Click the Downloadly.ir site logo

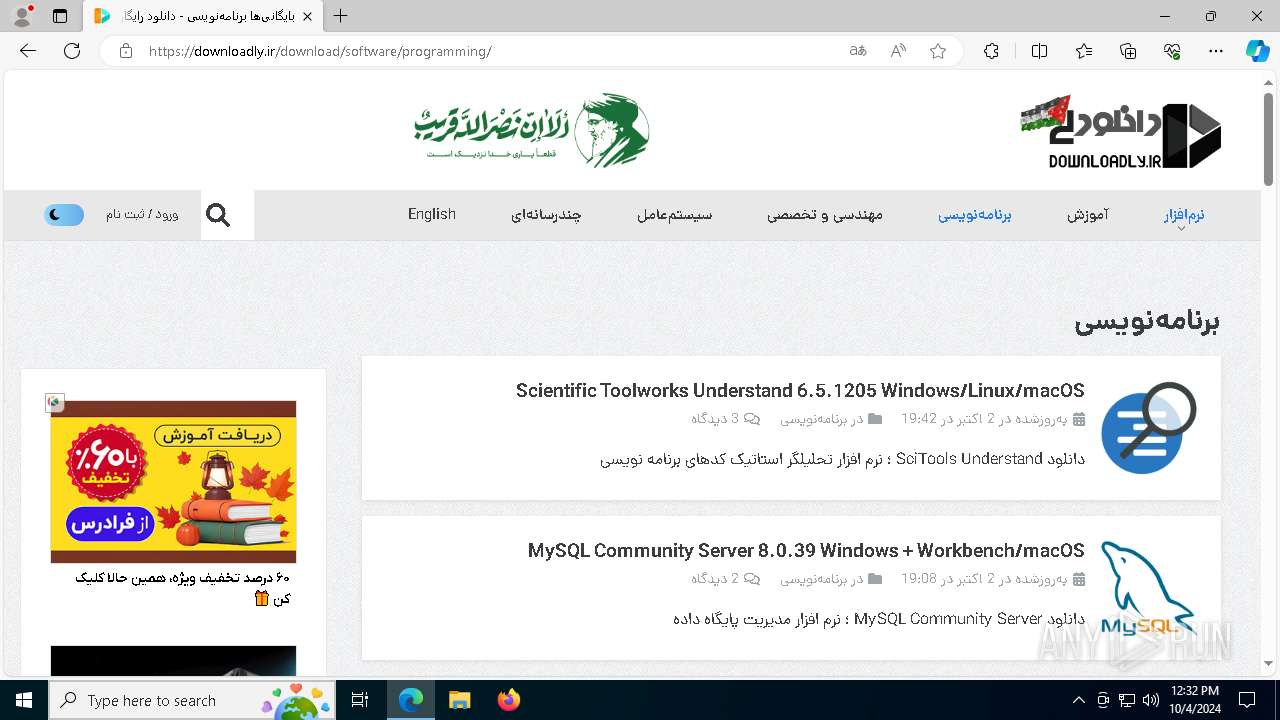pyautogui.click(x=1121, y=133)
